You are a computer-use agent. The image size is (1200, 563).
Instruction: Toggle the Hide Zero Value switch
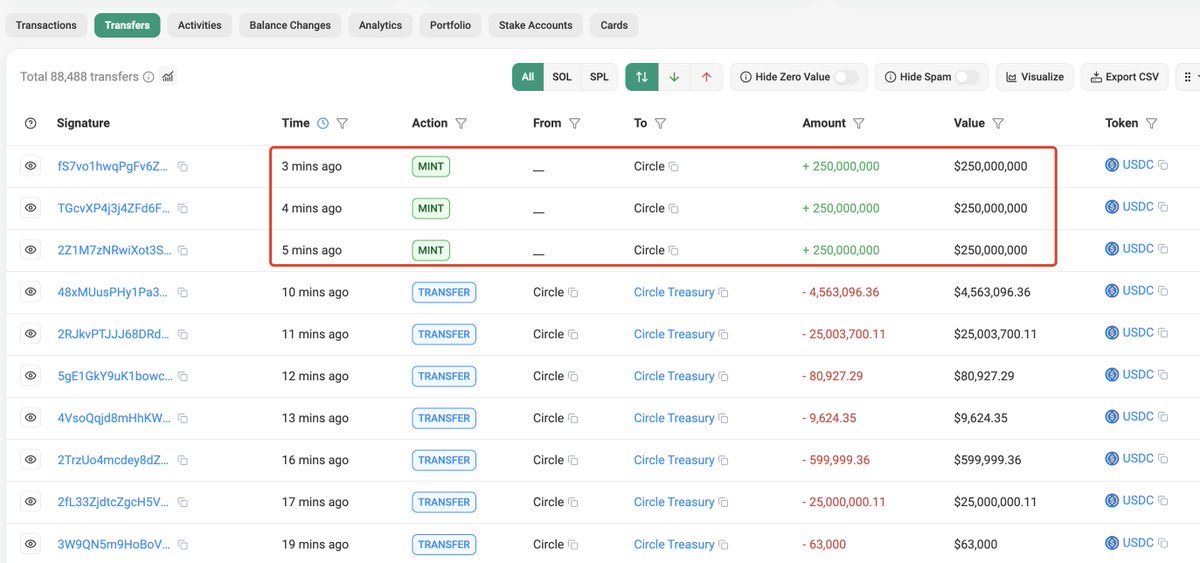pos(845,77)
